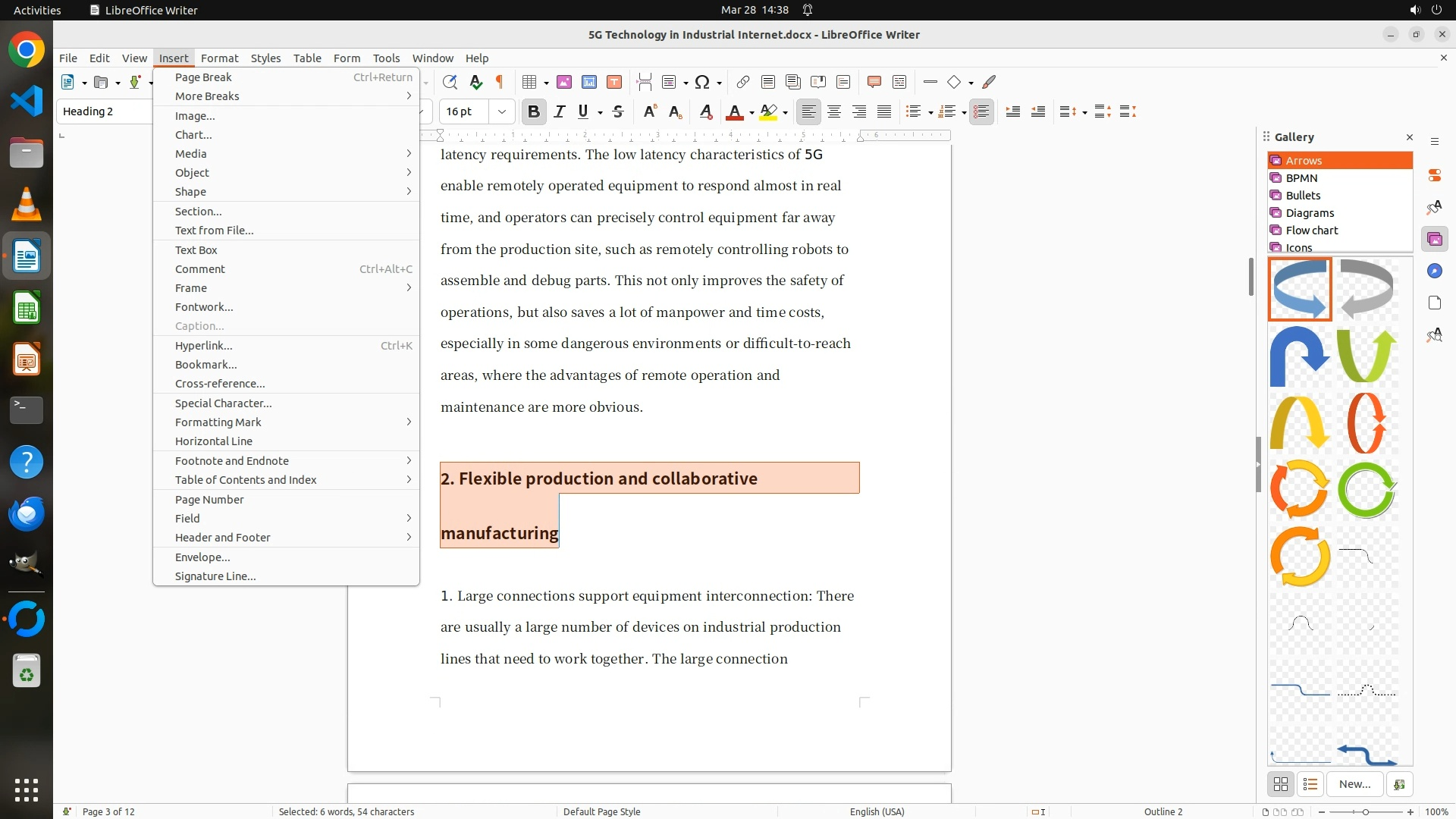Image resolution: width=1456 pixels, height=819 pixels.
Task: Open the font size dropdown
Action: click(x=501, y=111)
